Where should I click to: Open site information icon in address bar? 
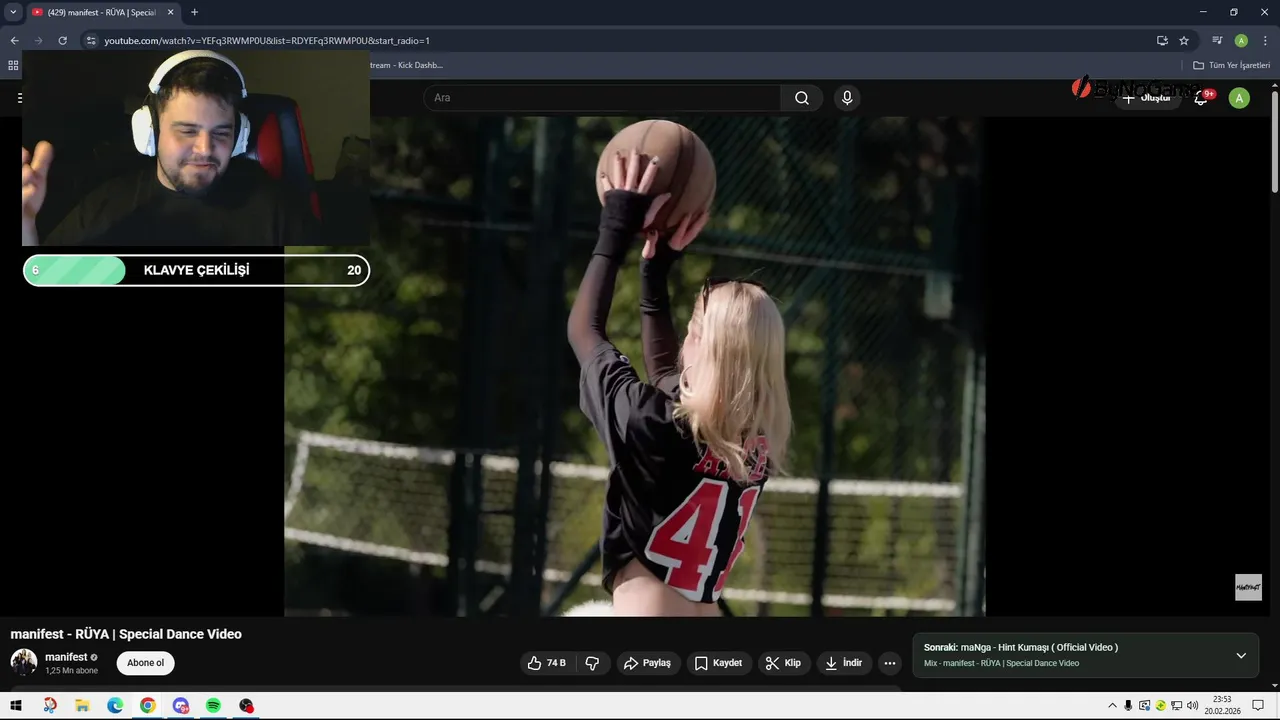(90, 41)
